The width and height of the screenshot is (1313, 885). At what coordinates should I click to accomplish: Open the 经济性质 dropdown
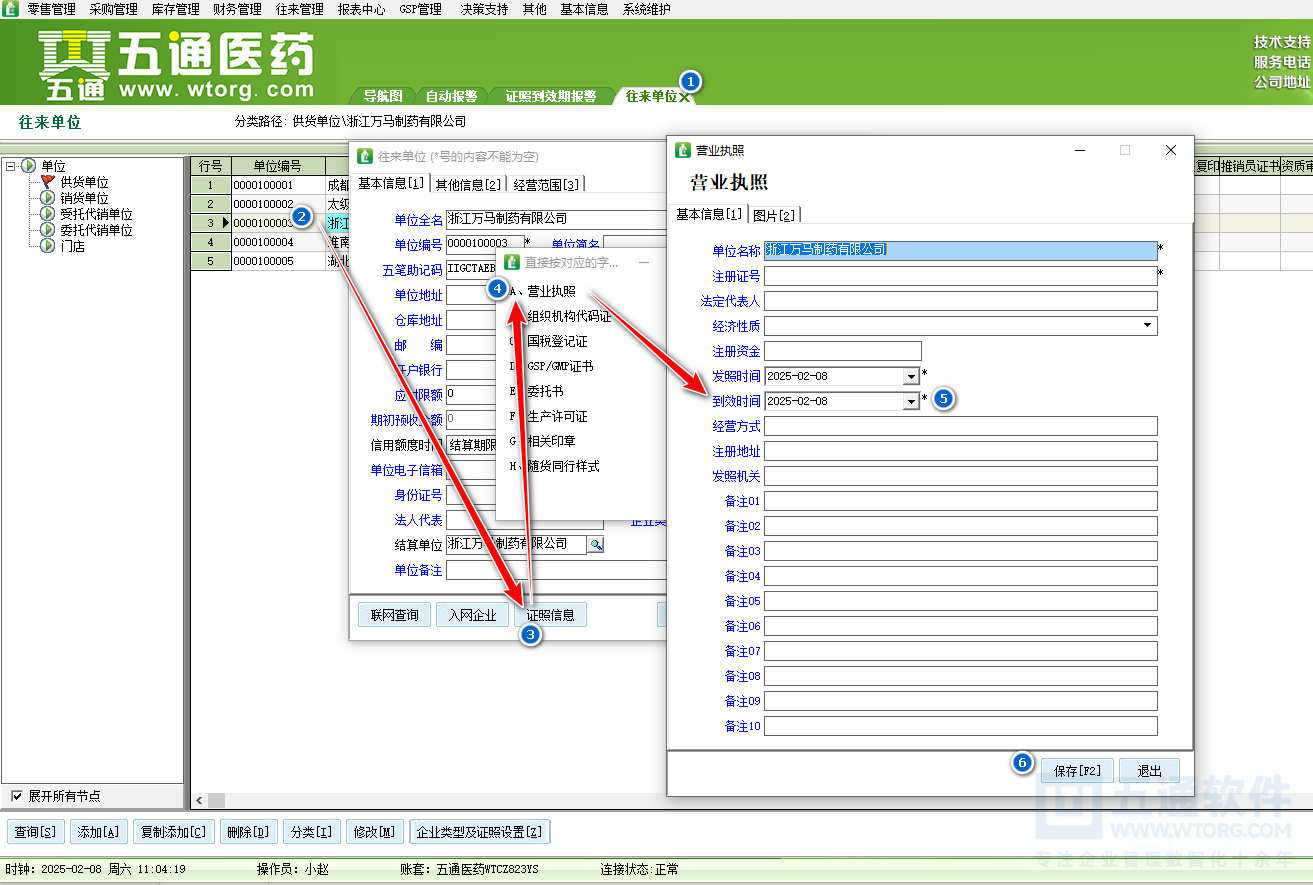1146,326
